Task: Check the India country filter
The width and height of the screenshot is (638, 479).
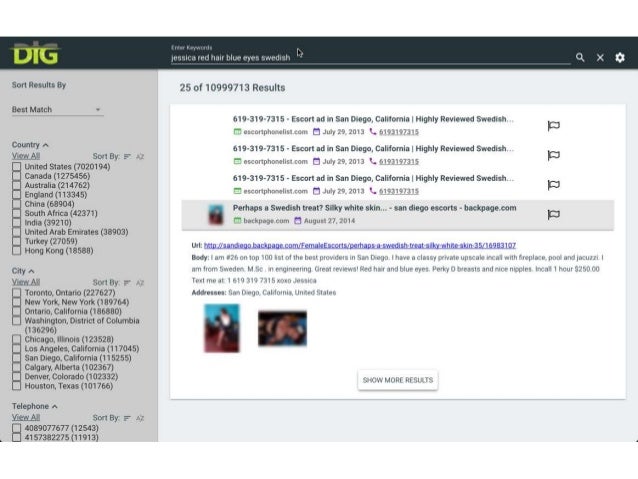Action: pyautogui.click(x=16, y=223)
